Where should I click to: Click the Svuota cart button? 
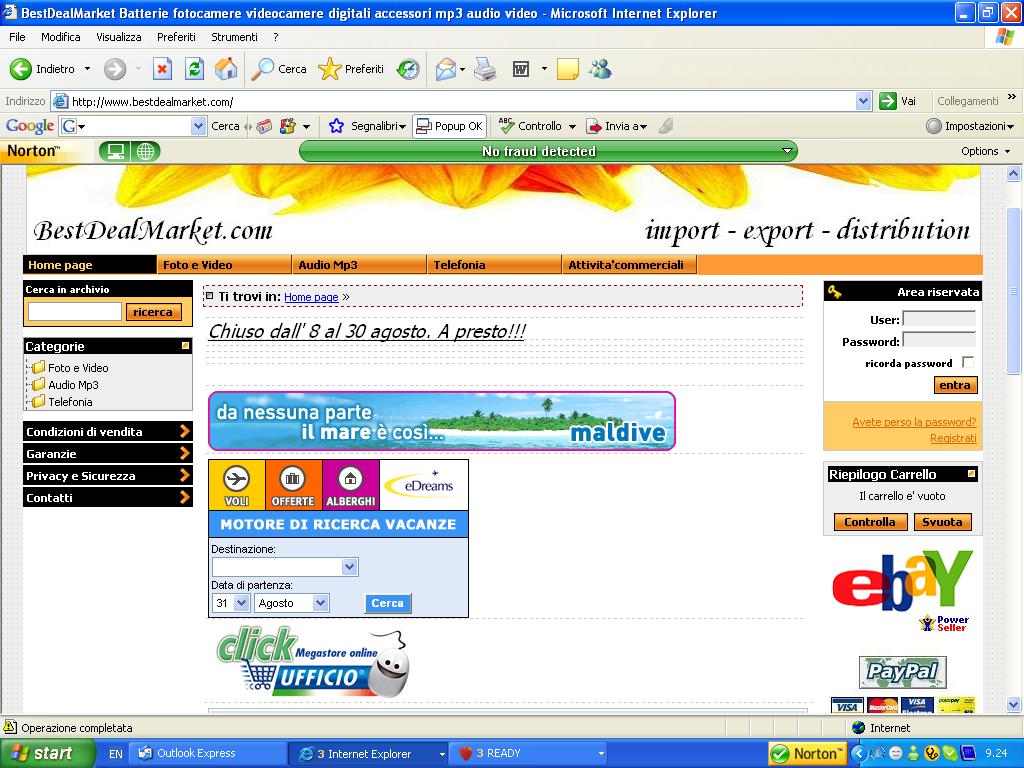coord(942,522)
